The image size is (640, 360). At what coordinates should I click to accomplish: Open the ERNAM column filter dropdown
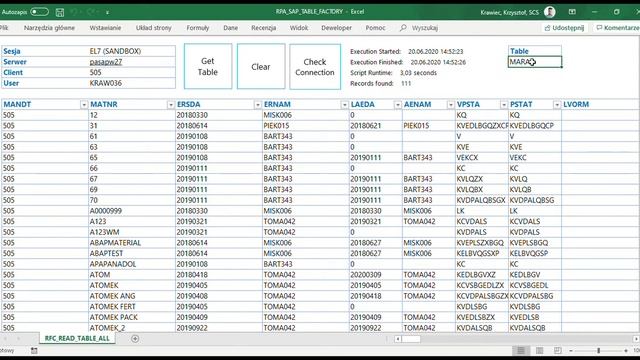[344, 105]
